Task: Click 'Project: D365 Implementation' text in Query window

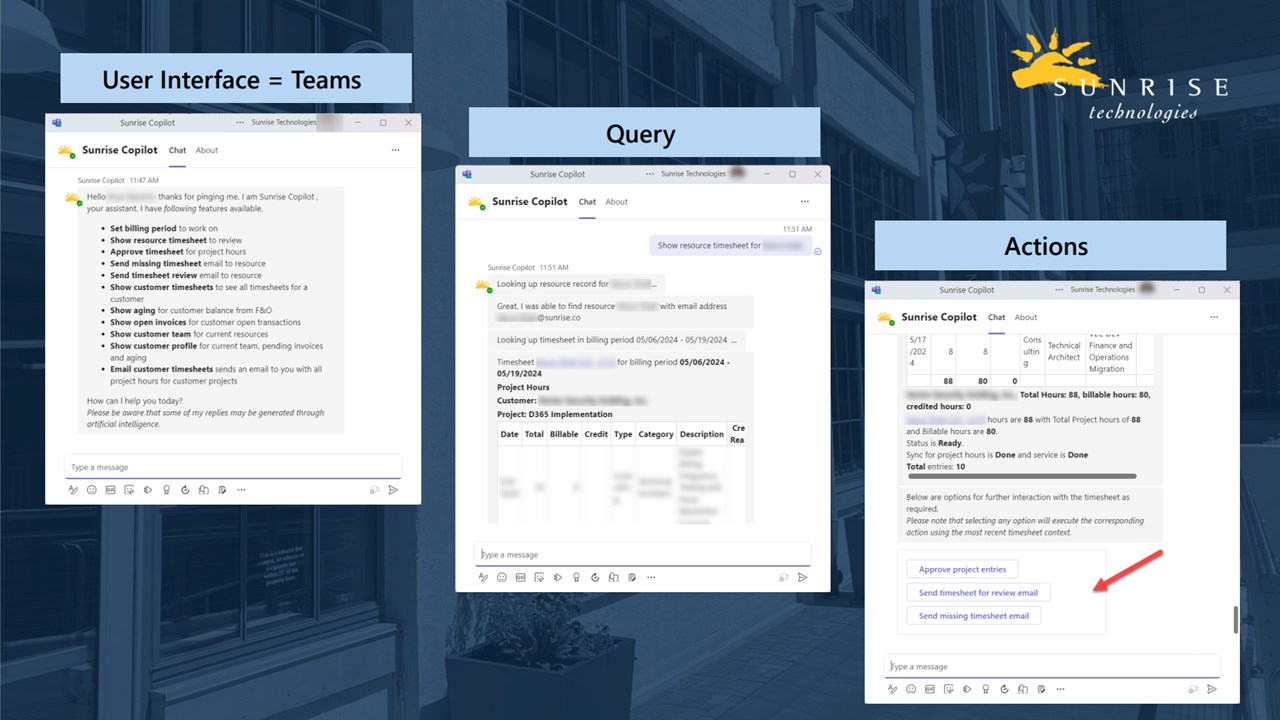Action: (554, 414)
